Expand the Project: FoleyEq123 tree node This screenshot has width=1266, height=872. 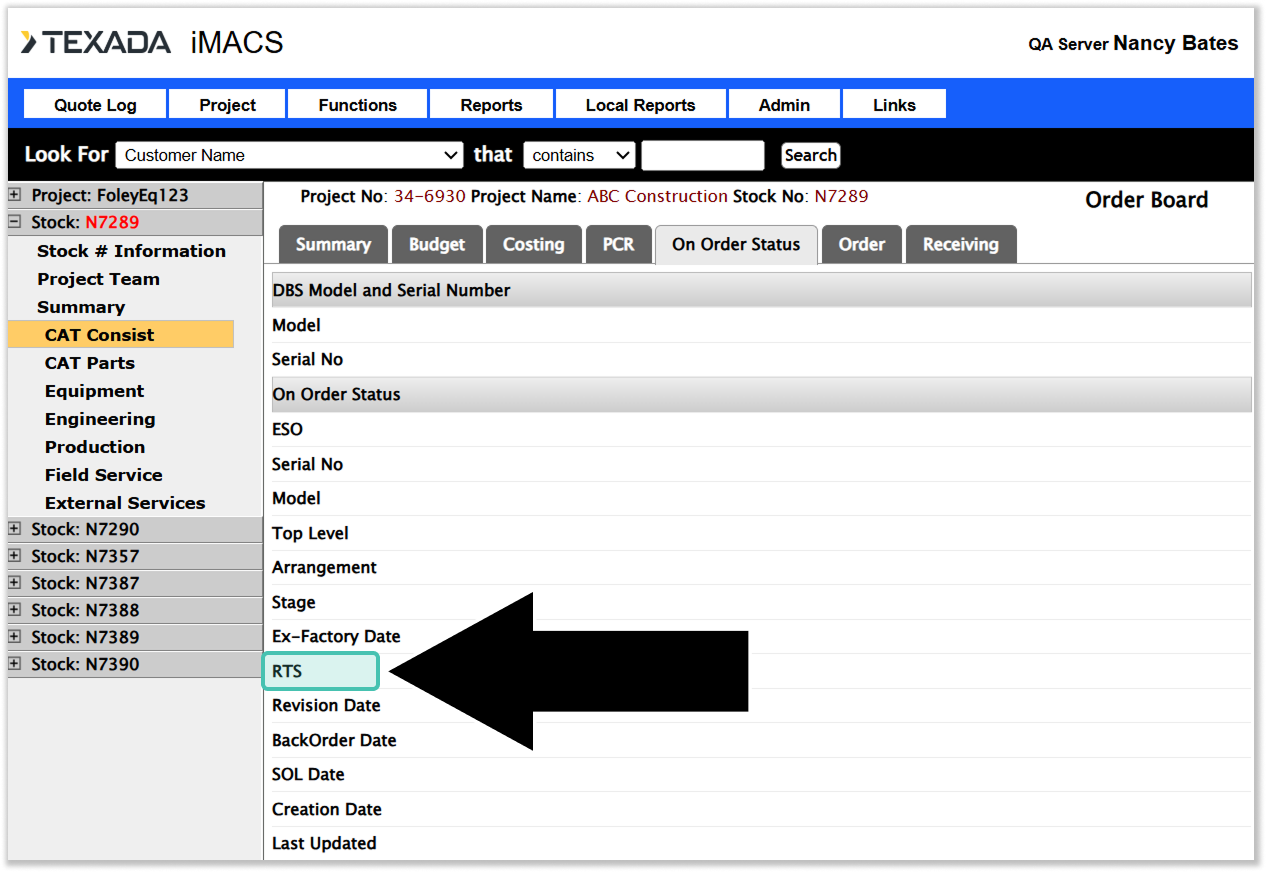tap(15, 195)
